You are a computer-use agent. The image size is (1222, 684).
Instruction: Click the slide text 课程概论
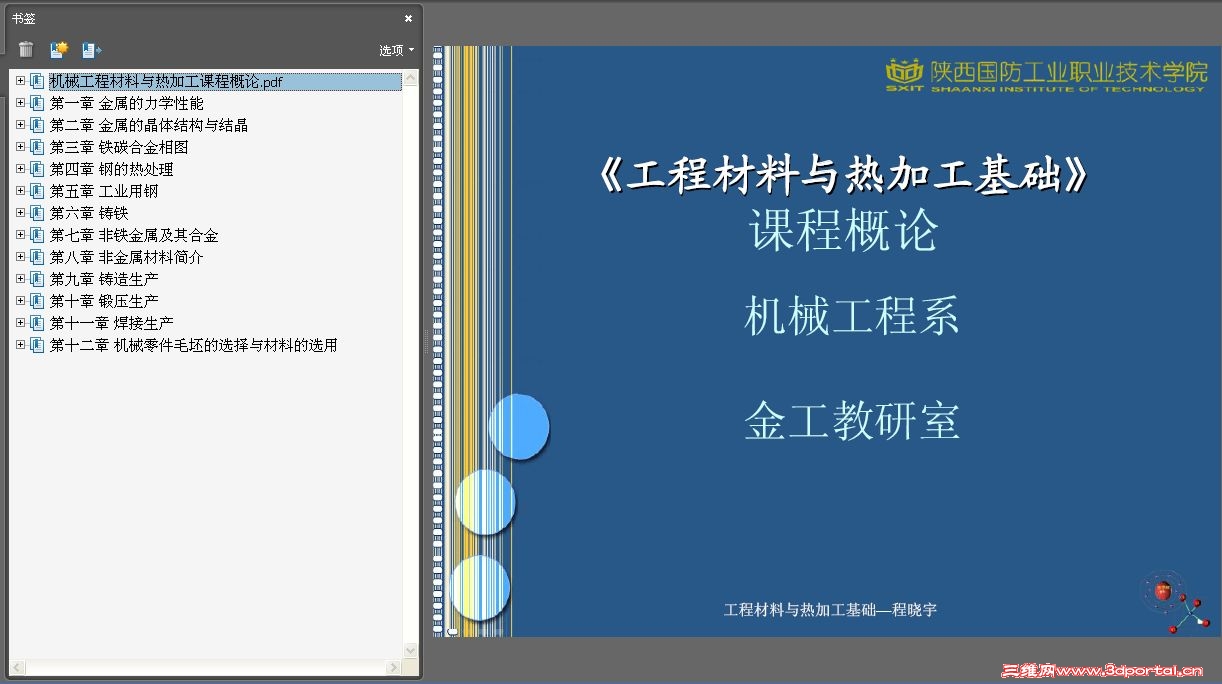844,231
